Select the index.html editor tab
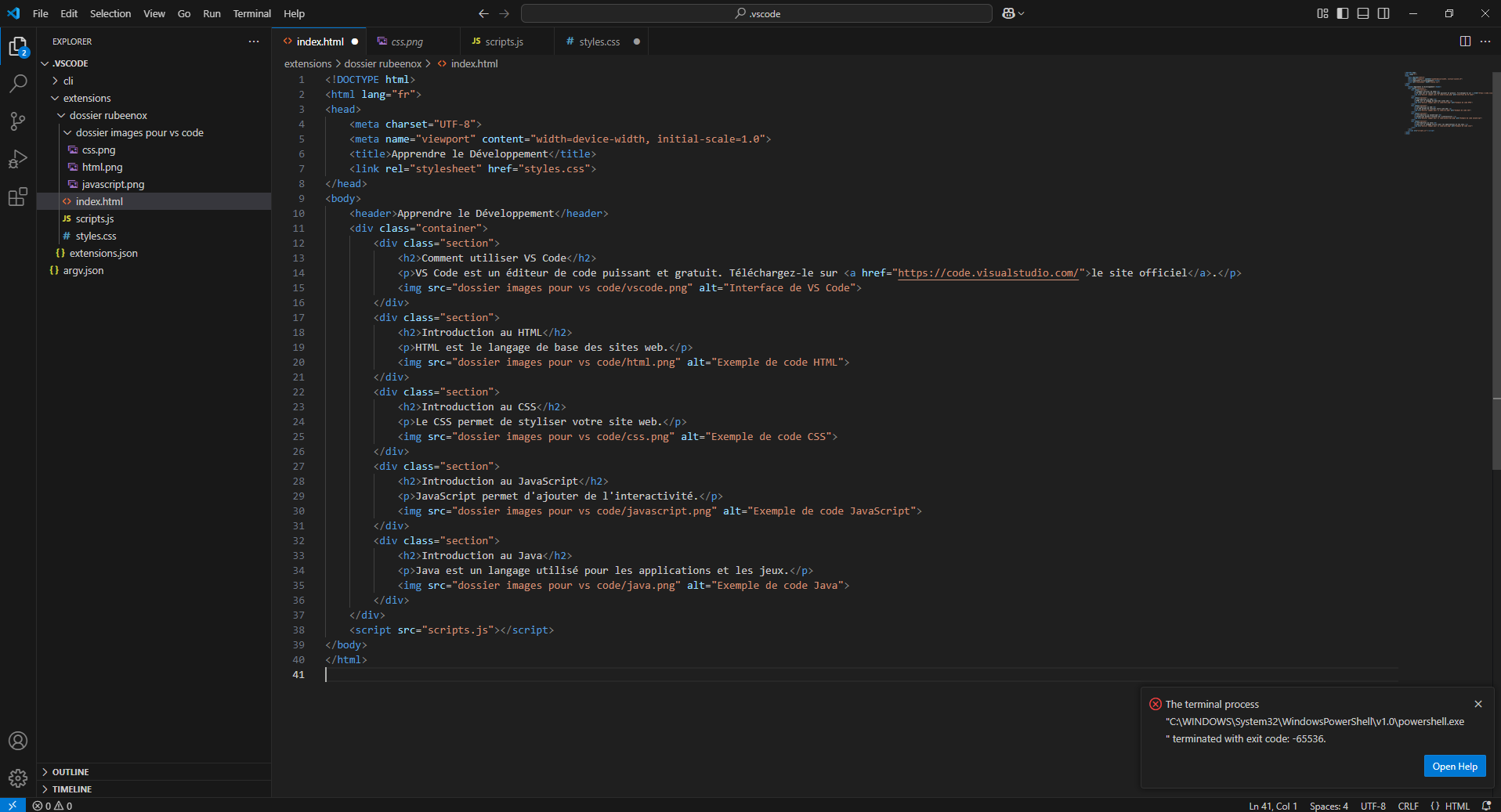The image size is (1501, 812). click(320, 42)
